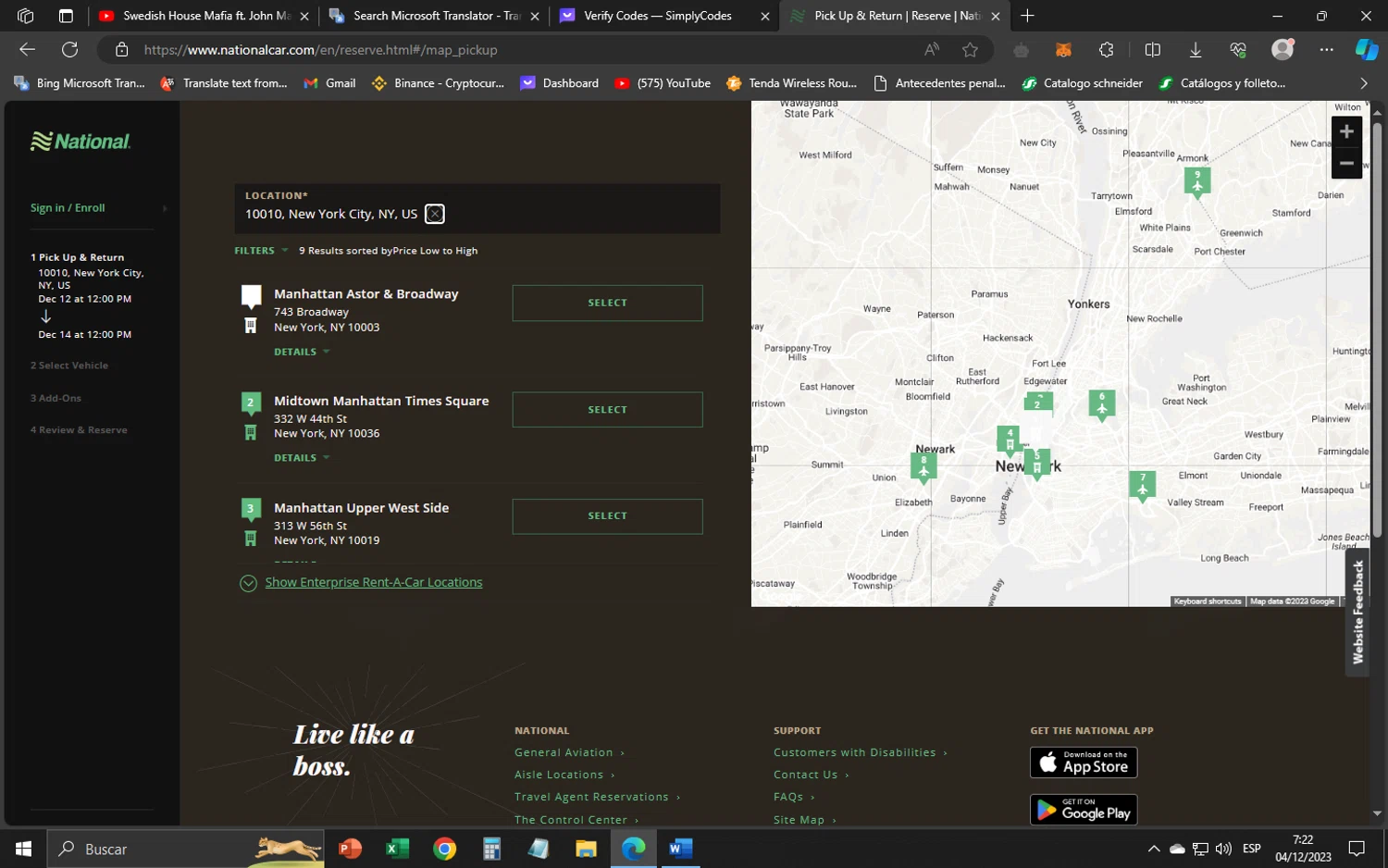The width and height of the screenshot is (1388, 868).
Task: Open Gmail bookmark
Action: 329,83
